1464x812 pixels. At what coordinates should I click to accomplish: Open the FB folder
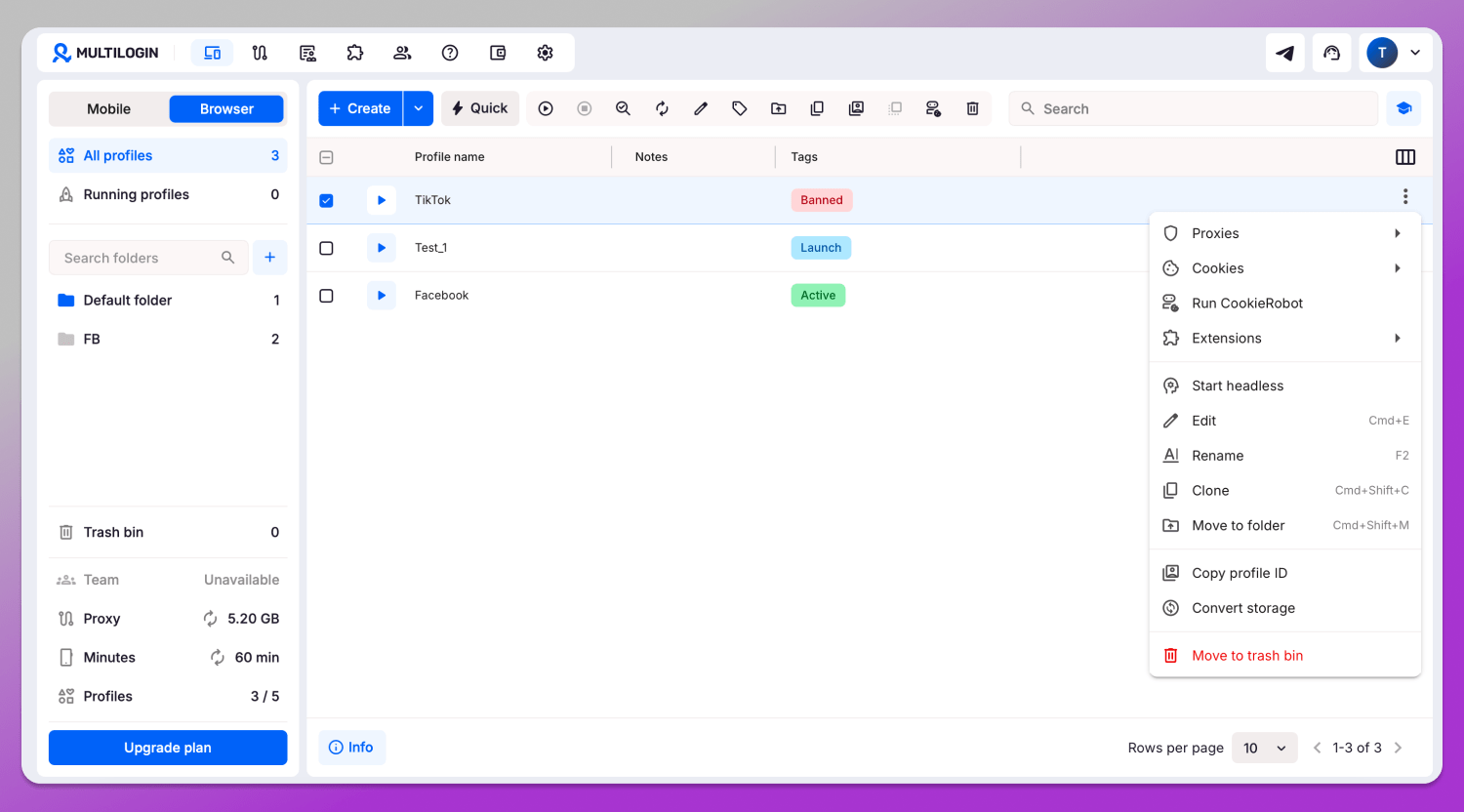click(168, 339)
